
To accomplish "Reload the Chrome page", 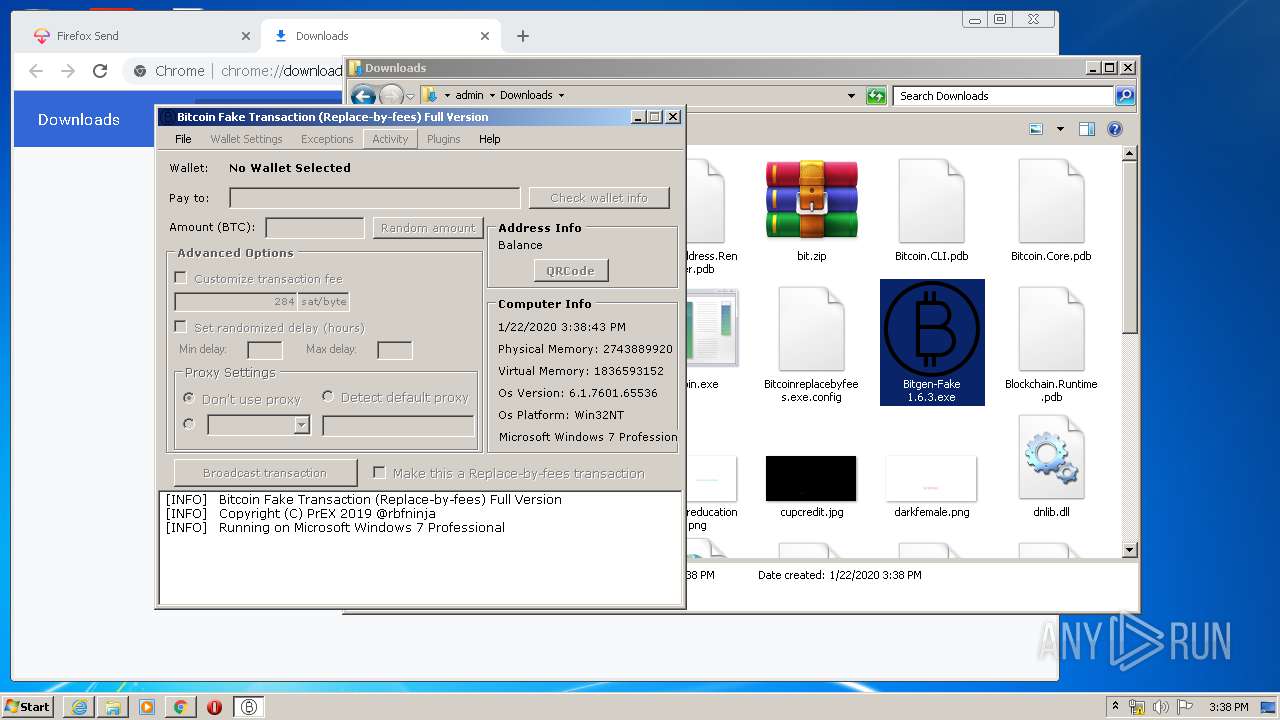I will click(100, 71).
